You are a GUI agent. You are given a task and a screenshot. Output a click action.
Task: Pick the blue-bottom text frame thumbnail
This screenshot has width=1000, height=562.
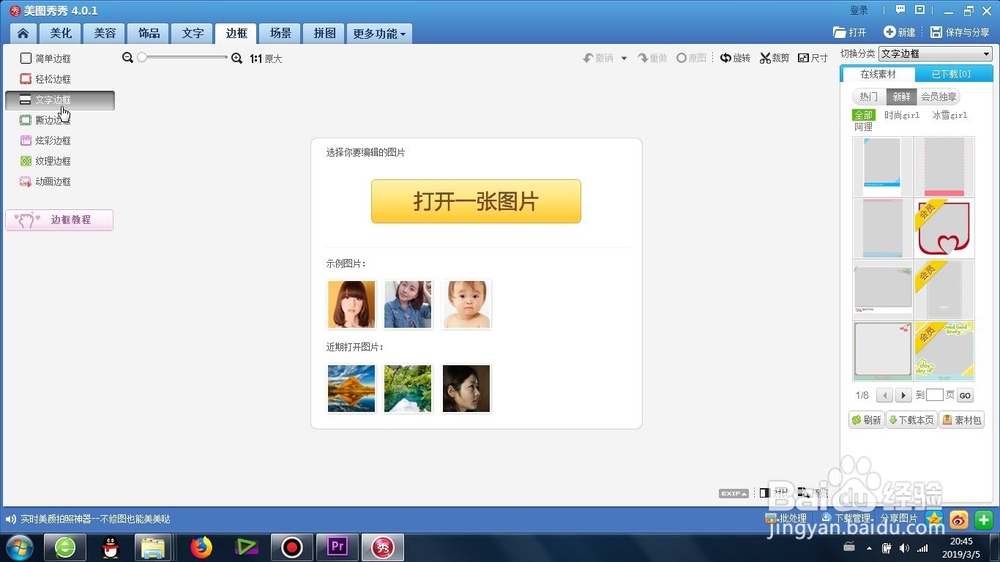click(x=882, y=166)
